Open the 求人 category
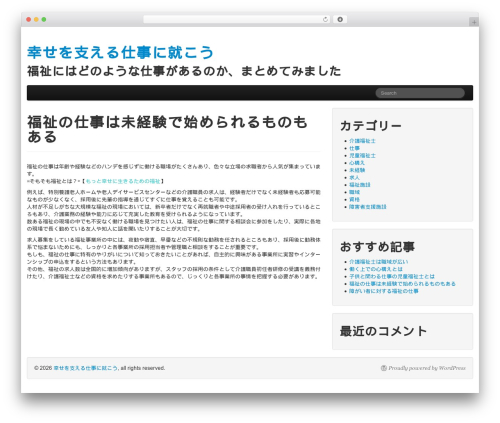This screenshot has height=423, width=500. coord(354,178)
